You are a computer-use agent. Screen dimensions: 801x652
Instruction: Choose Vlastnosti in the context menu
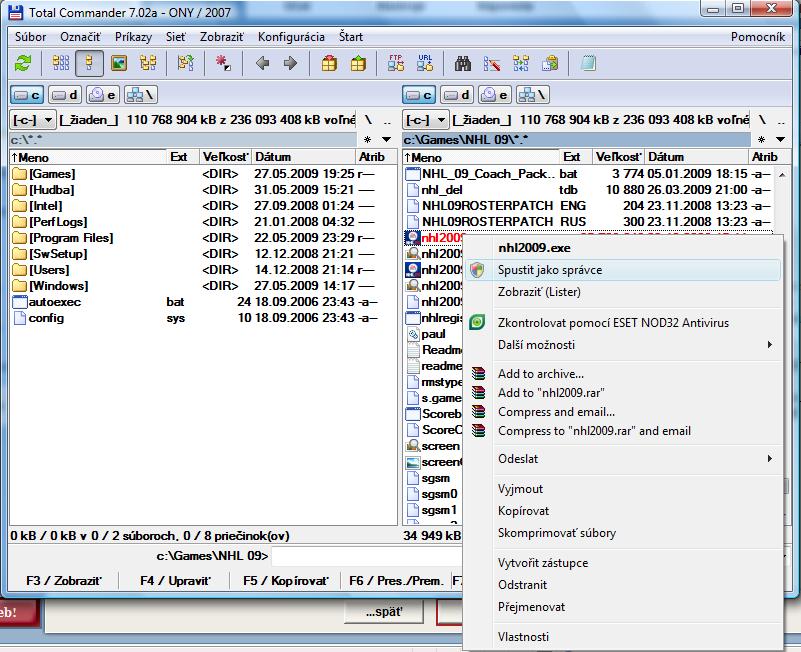click(623, 637)
